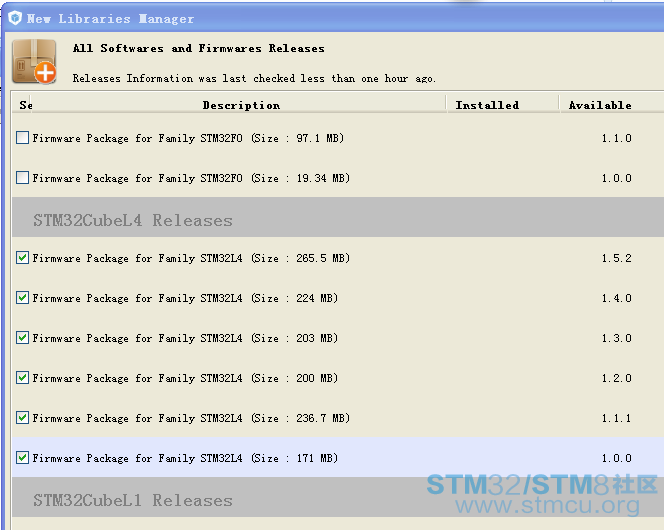Image resolution: width=664 pixels, height=530 pixels.
Task: Click the All Softwares and Firmwares Releases heading
Action: click(199, 48)
